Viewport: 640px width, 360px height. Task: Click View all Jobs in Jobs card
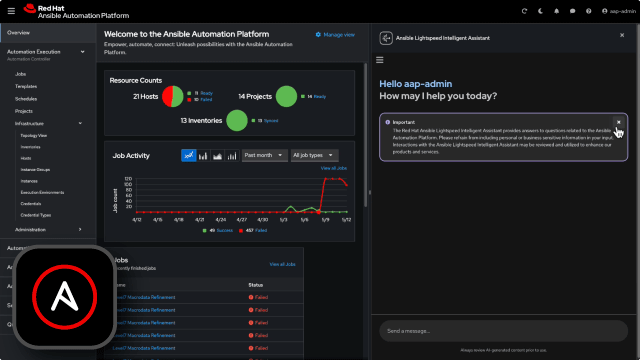click(282, 264)
